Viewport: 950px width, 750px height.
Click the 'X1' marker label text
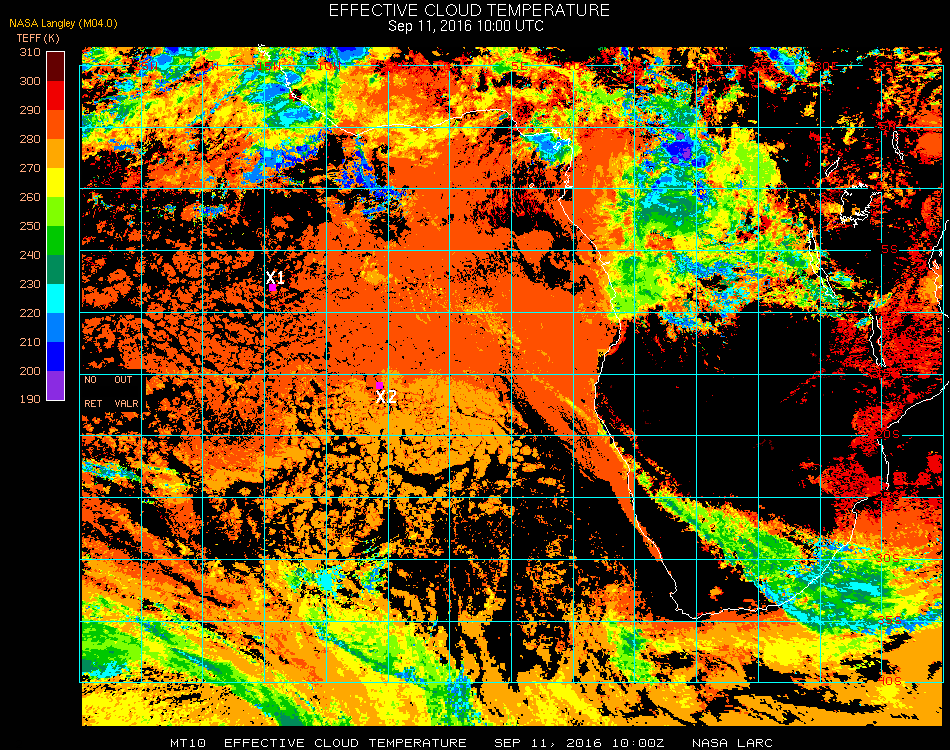(x=276, y=278)
